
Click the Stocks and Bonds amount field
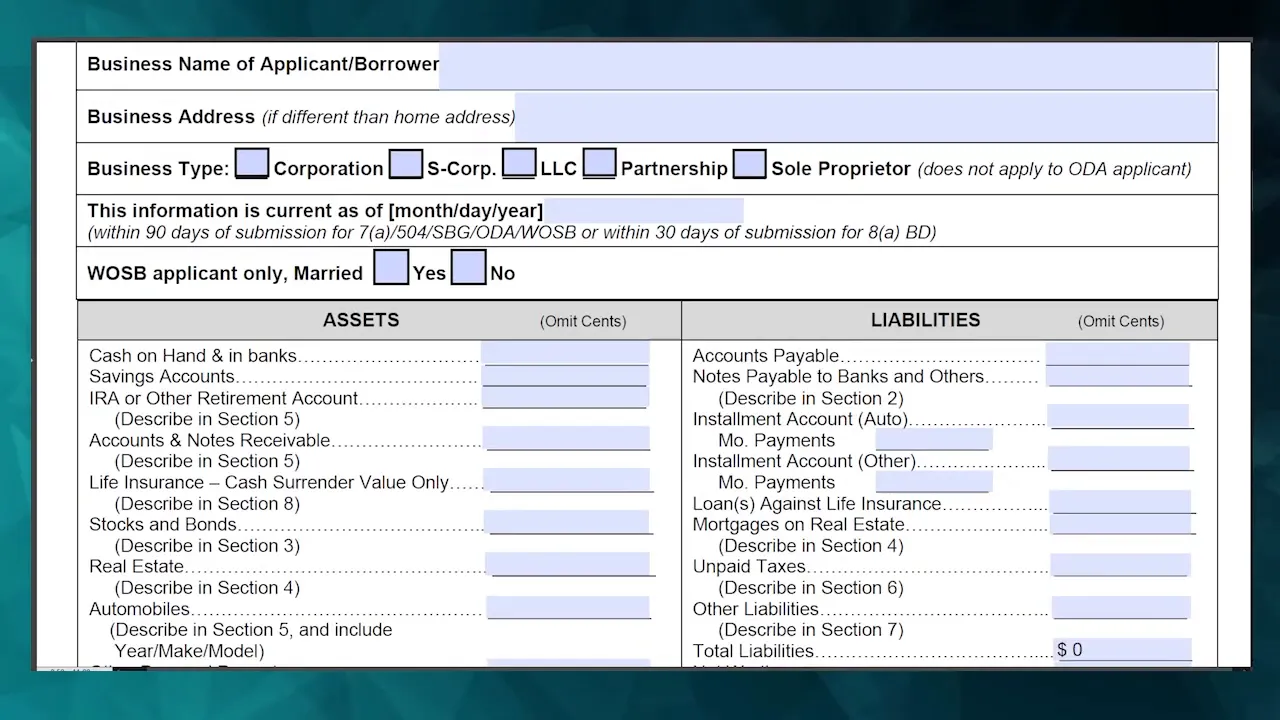(565, 522)
